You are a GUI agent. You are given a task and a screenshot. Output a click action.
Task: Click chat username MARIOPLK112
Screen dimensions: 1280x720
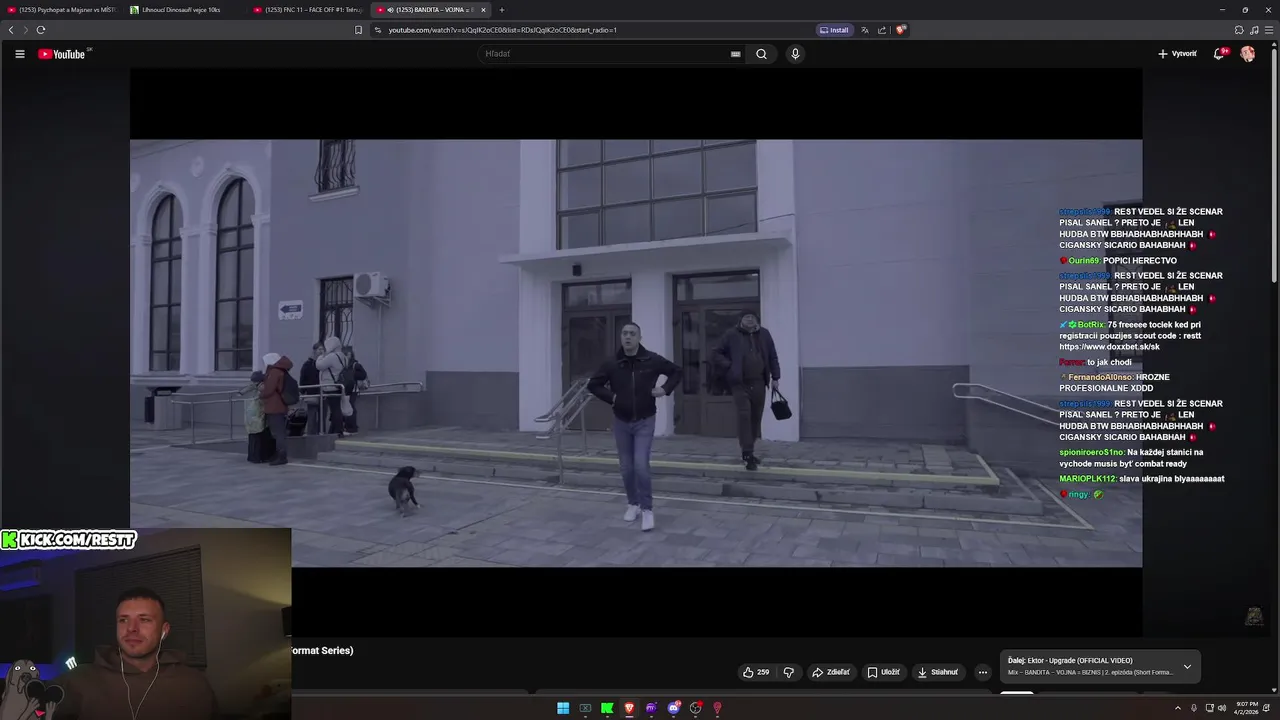[x=1088, y=479]
